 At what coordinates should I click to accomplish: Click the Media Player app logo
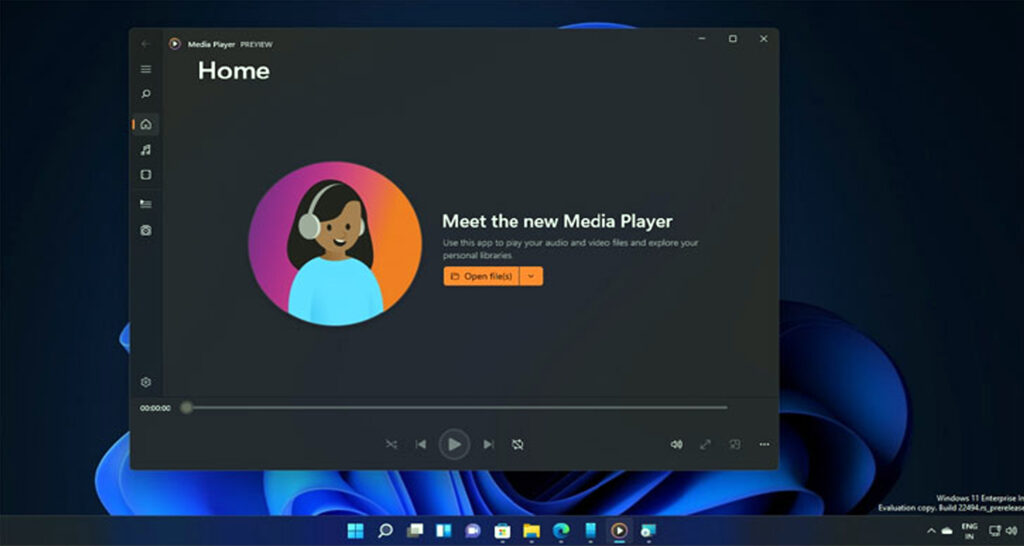point(174,44)
